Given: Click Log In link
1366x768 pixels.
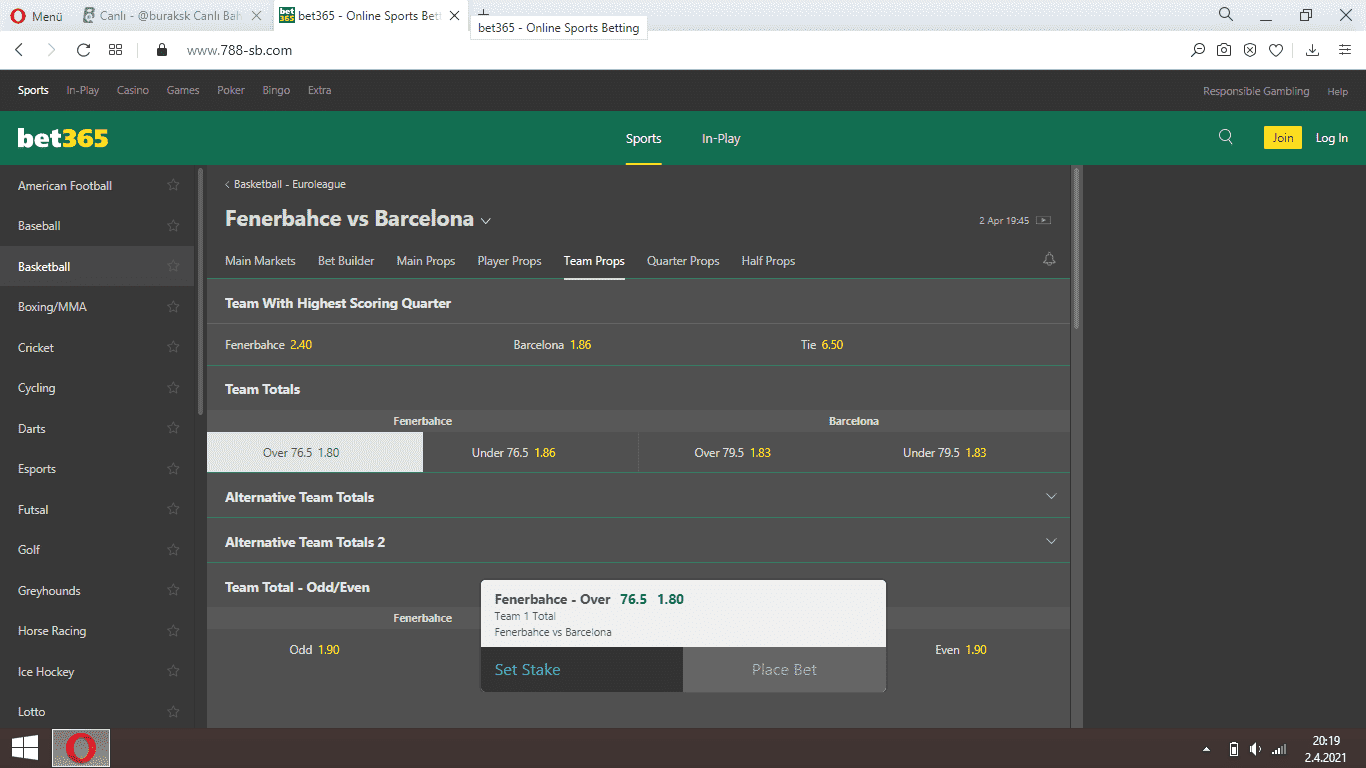Looking at the screenshot, I should coord(1331,138).
